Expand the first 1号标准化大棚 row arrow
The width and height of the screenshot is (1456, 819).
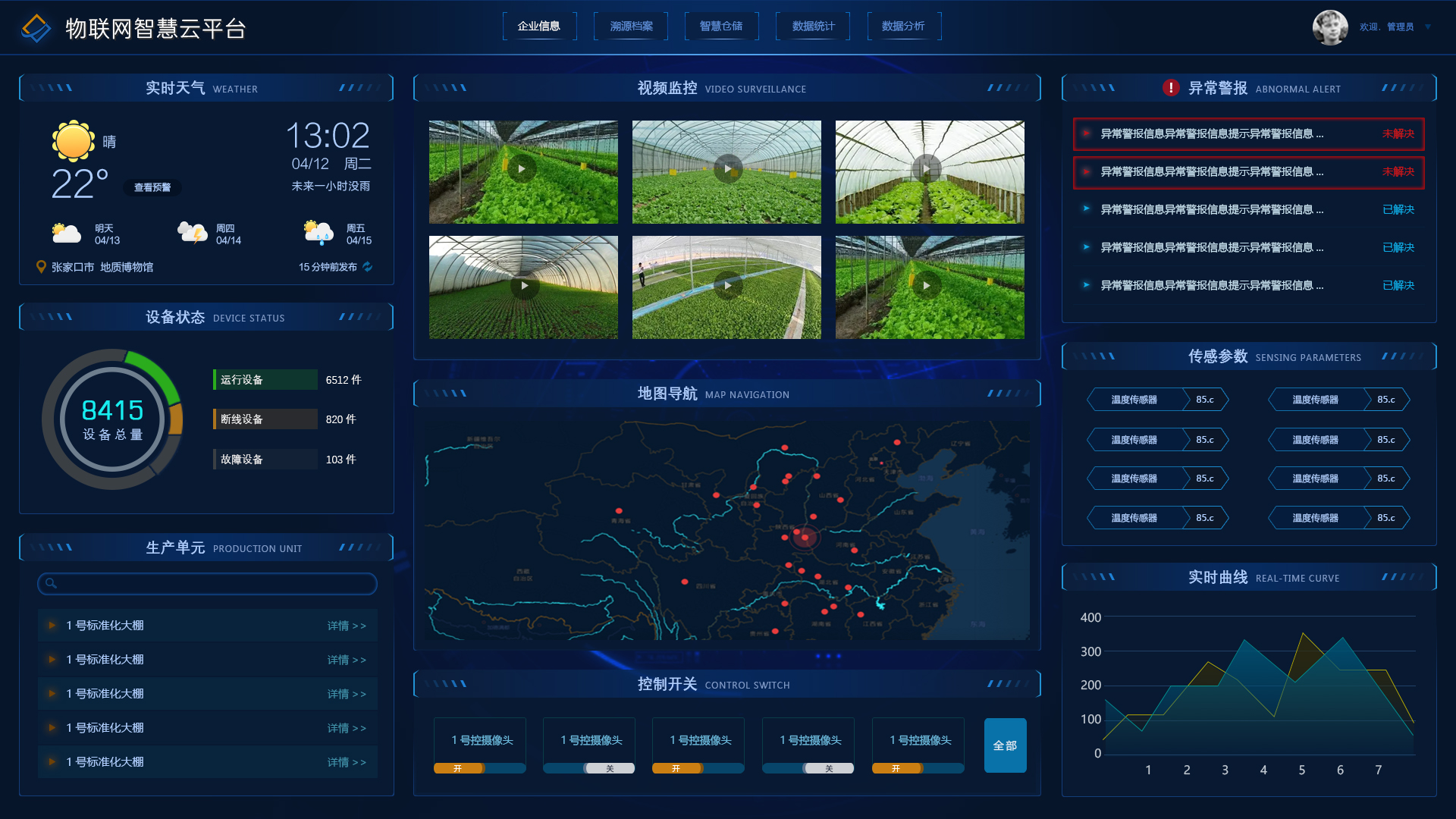click(x=52, y=626)
